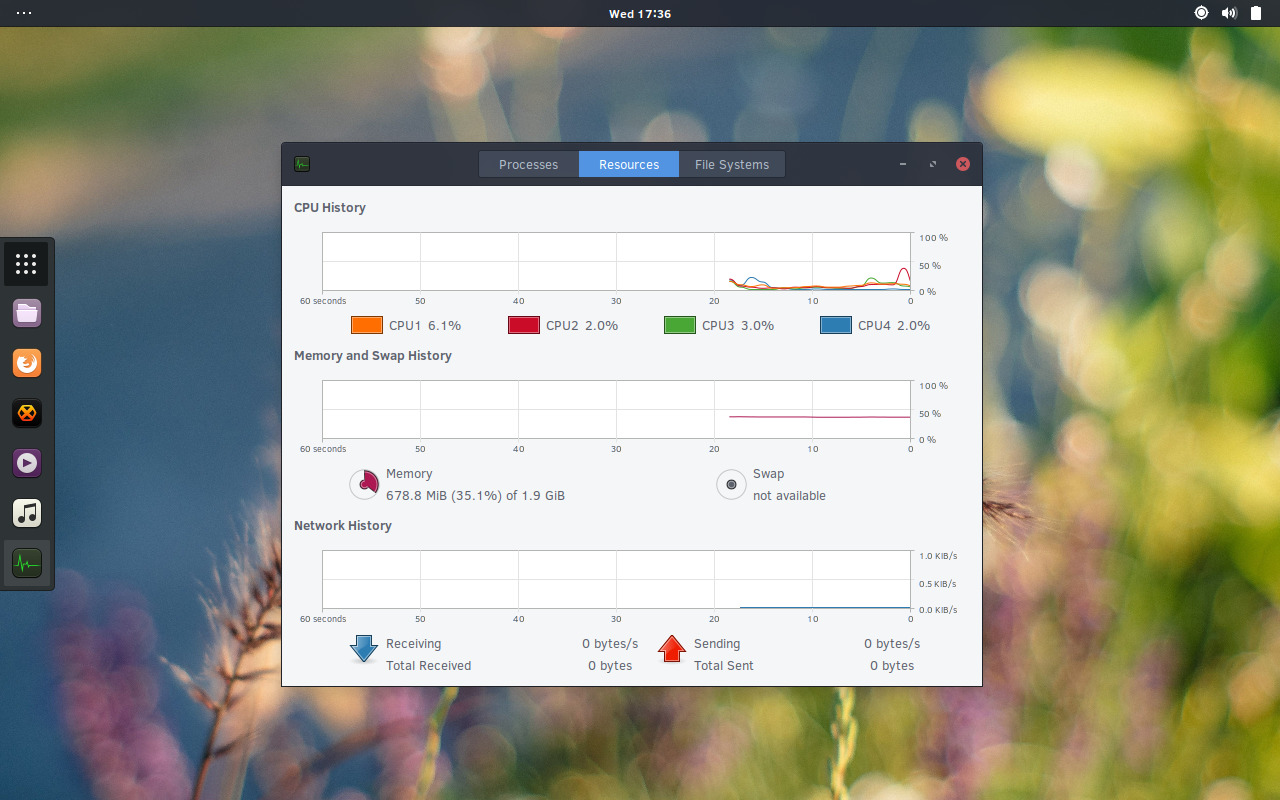
Task: Open the File Systems tab
Action: point(732,164)
